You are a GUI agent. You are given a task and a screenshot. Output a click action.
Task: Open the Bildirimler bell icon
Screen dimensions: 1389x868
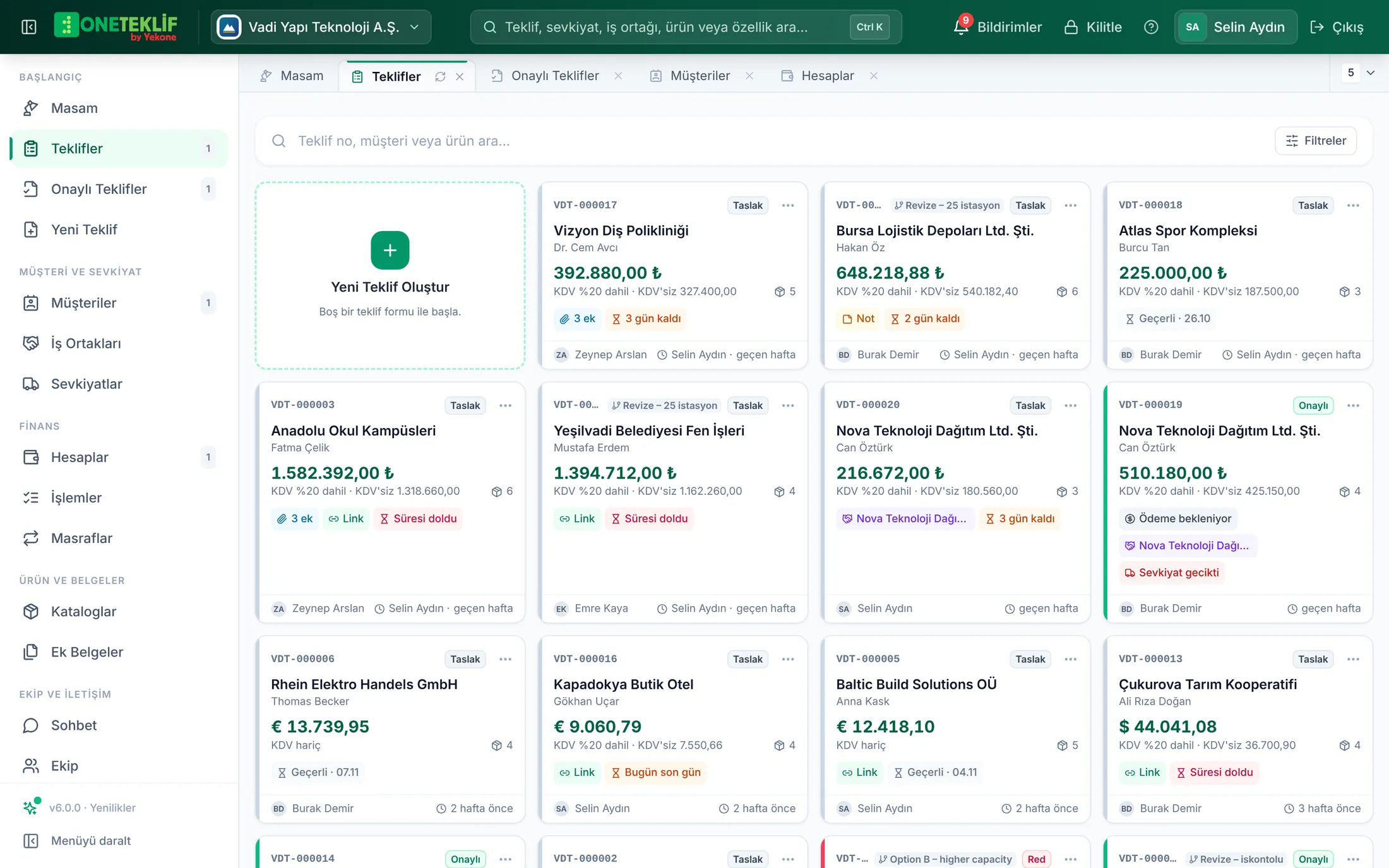coord(960,27)
